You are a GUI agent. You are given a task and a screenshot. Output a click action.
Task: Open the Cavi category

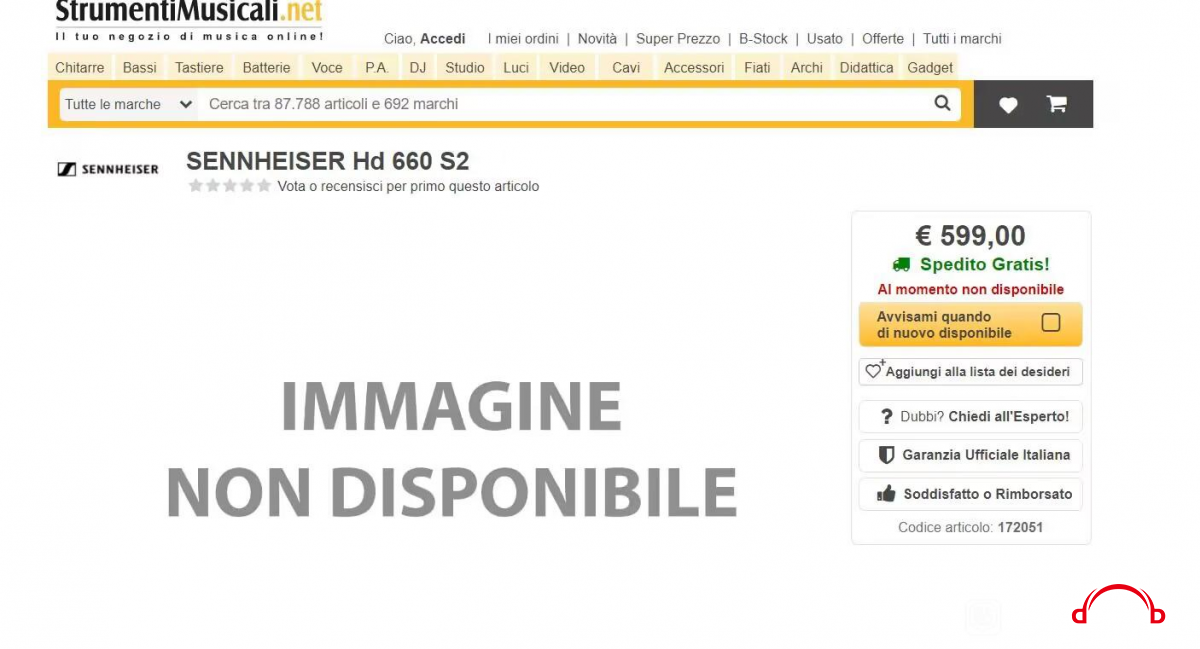[x=626, y=68]
